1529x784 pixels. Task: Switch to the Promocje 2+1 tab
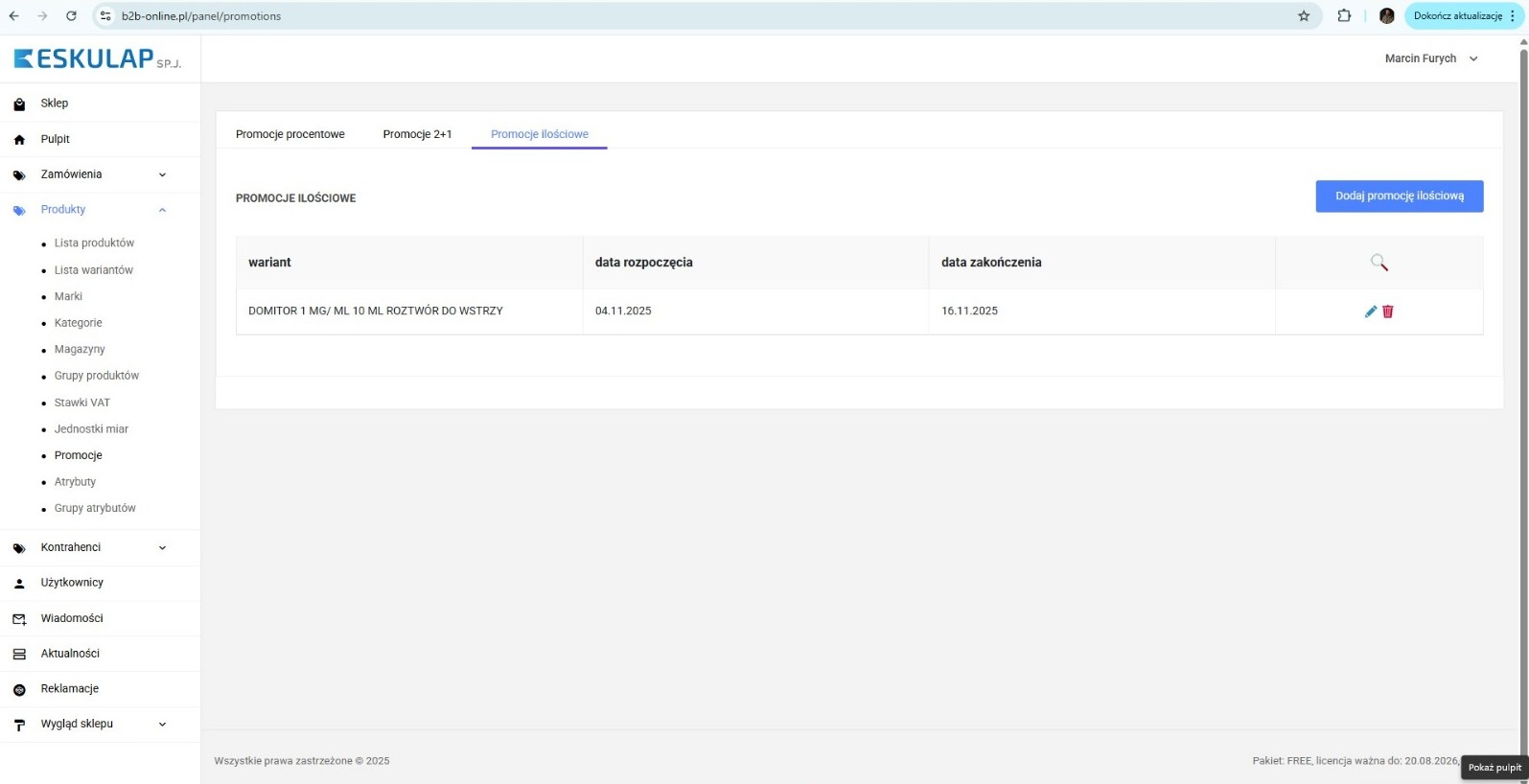417,134
